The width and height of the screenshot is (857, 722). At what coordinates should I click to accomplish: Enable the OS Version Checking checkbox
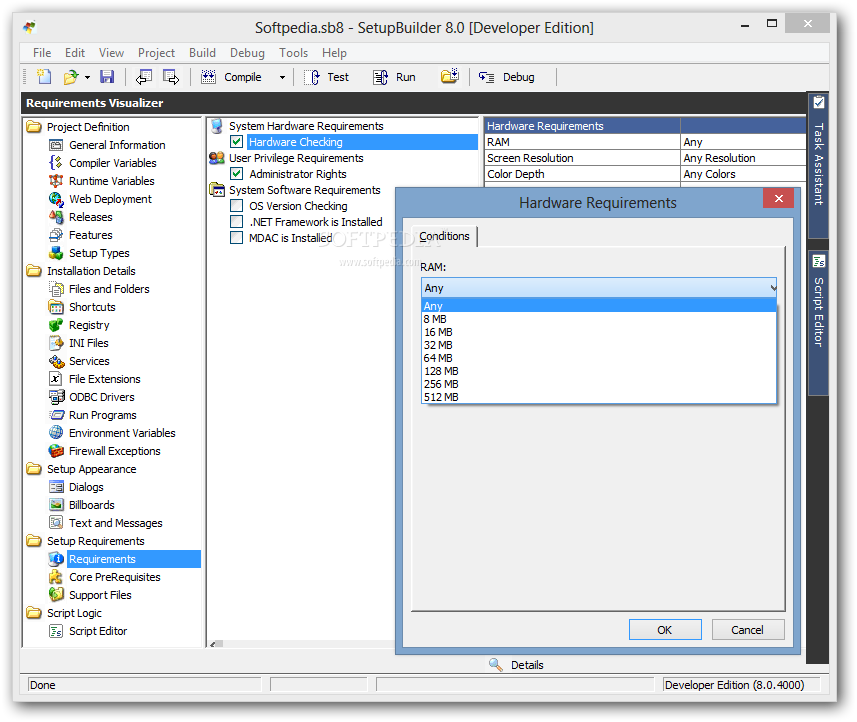coord(237,206)
